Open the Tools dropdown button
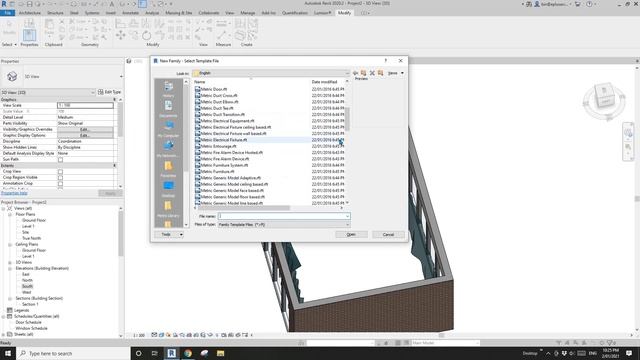Image resolution: width=640 pixels, height=360 pixels. (x=169, y=234)
